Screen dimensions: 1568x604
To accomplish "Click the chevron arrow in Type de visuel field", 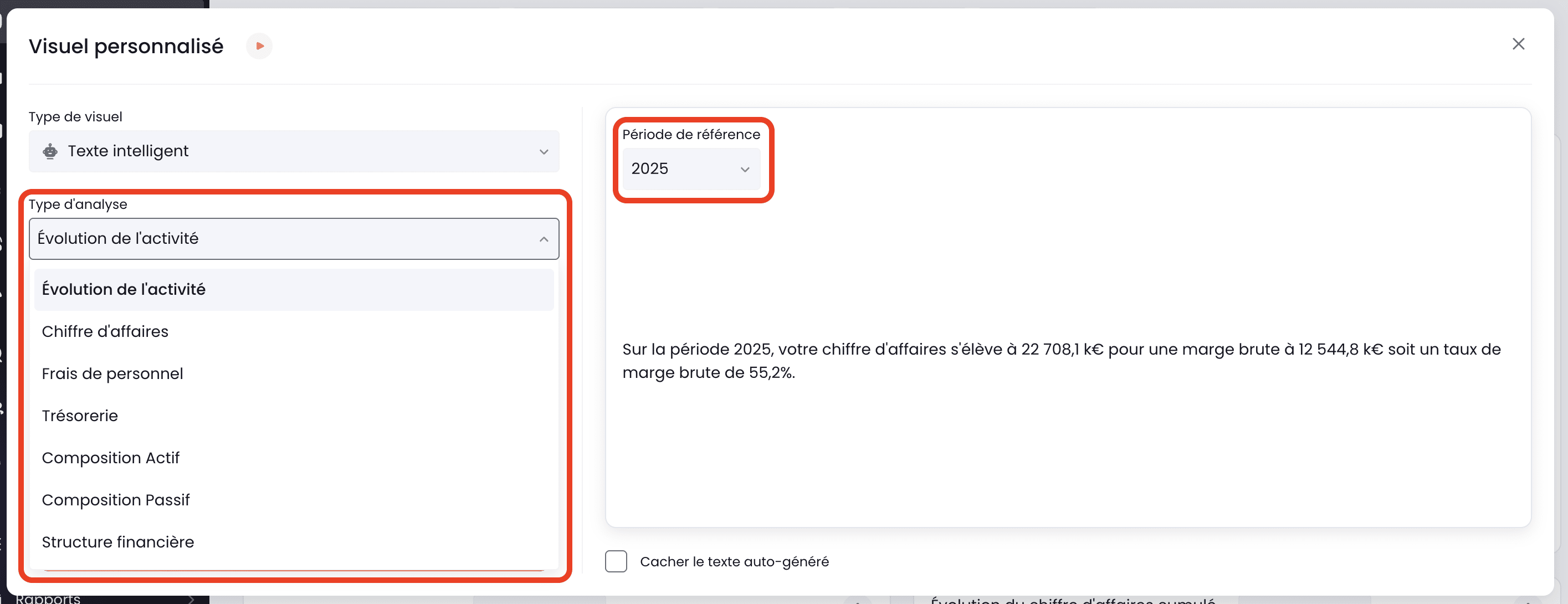I will pyautogui.click(x=544, y=152).
